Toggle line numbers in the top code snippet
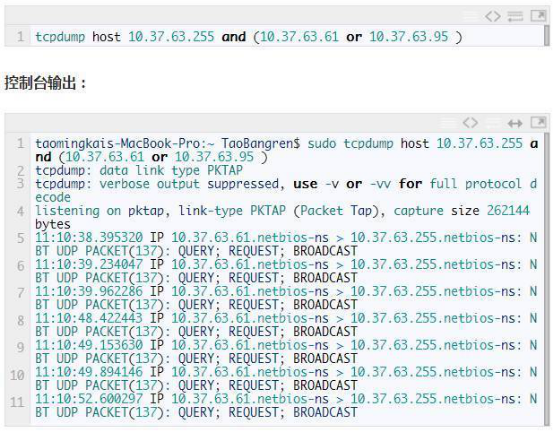The width and height of the screenshot is (553, 432). point(470,16)
